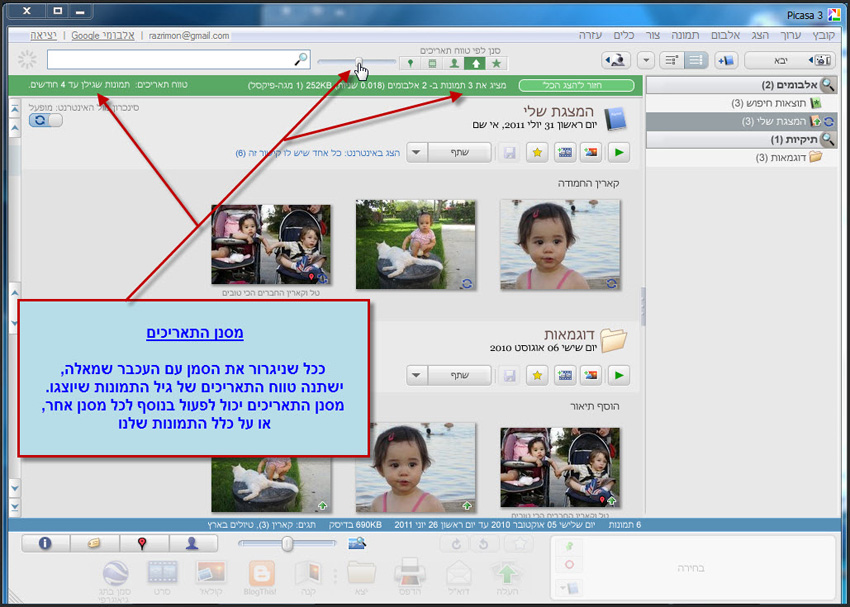The width and height of the screenshot is (850, 607).
Task: Click the הוסף תיאור description text
Action: (x=595, y=406)
